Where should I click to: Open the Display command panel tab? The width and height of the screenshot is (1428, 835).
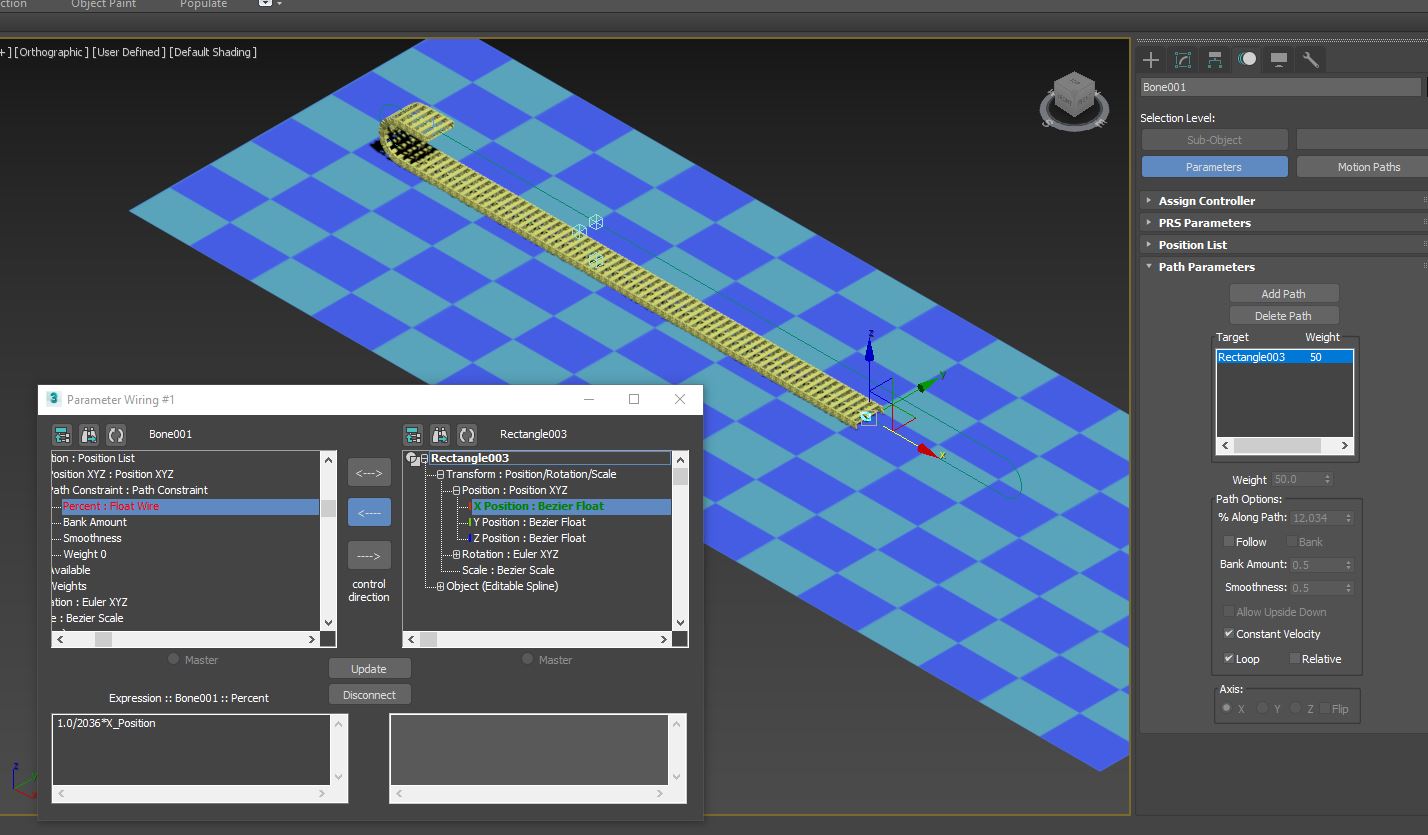(1279, 60)
